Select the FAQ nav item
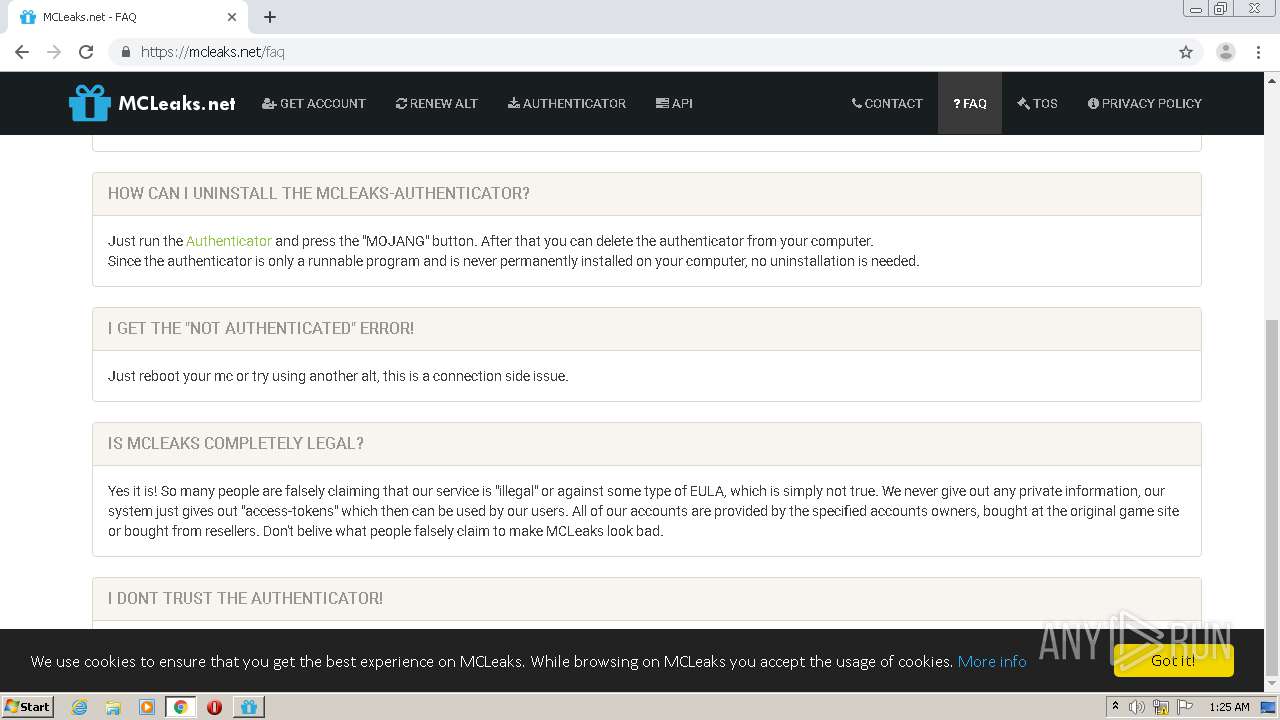Screen dimensions: 1280x720 [970, 103]
